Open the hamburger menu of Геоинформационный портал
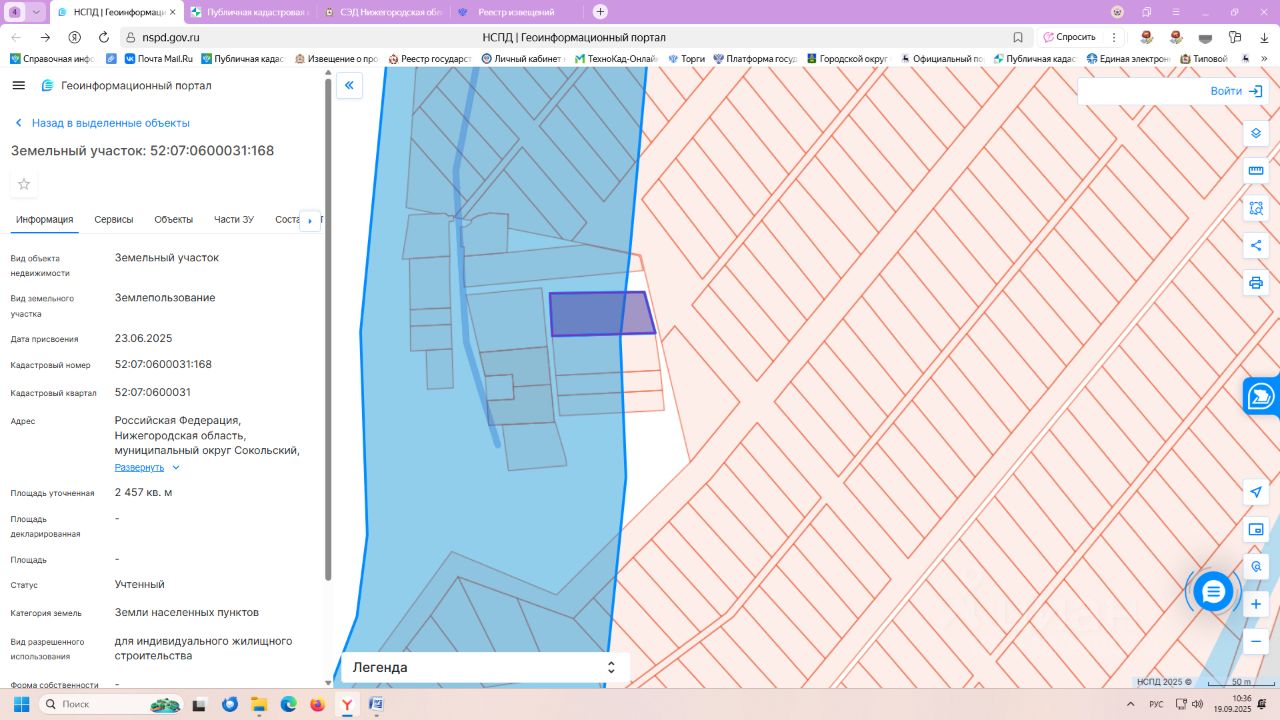Screen dimensions: 1280x720 18,85
